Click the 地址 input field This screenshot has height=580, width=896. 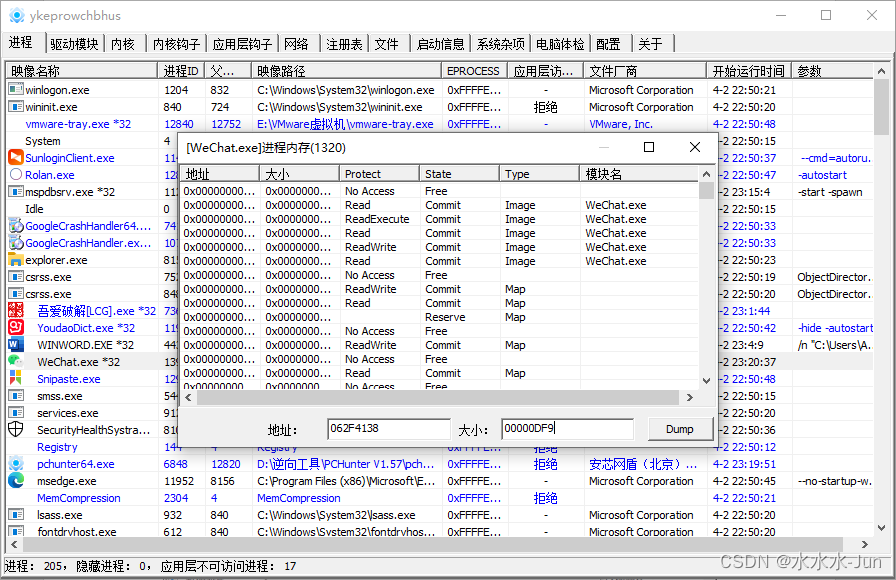click(389, 429)
